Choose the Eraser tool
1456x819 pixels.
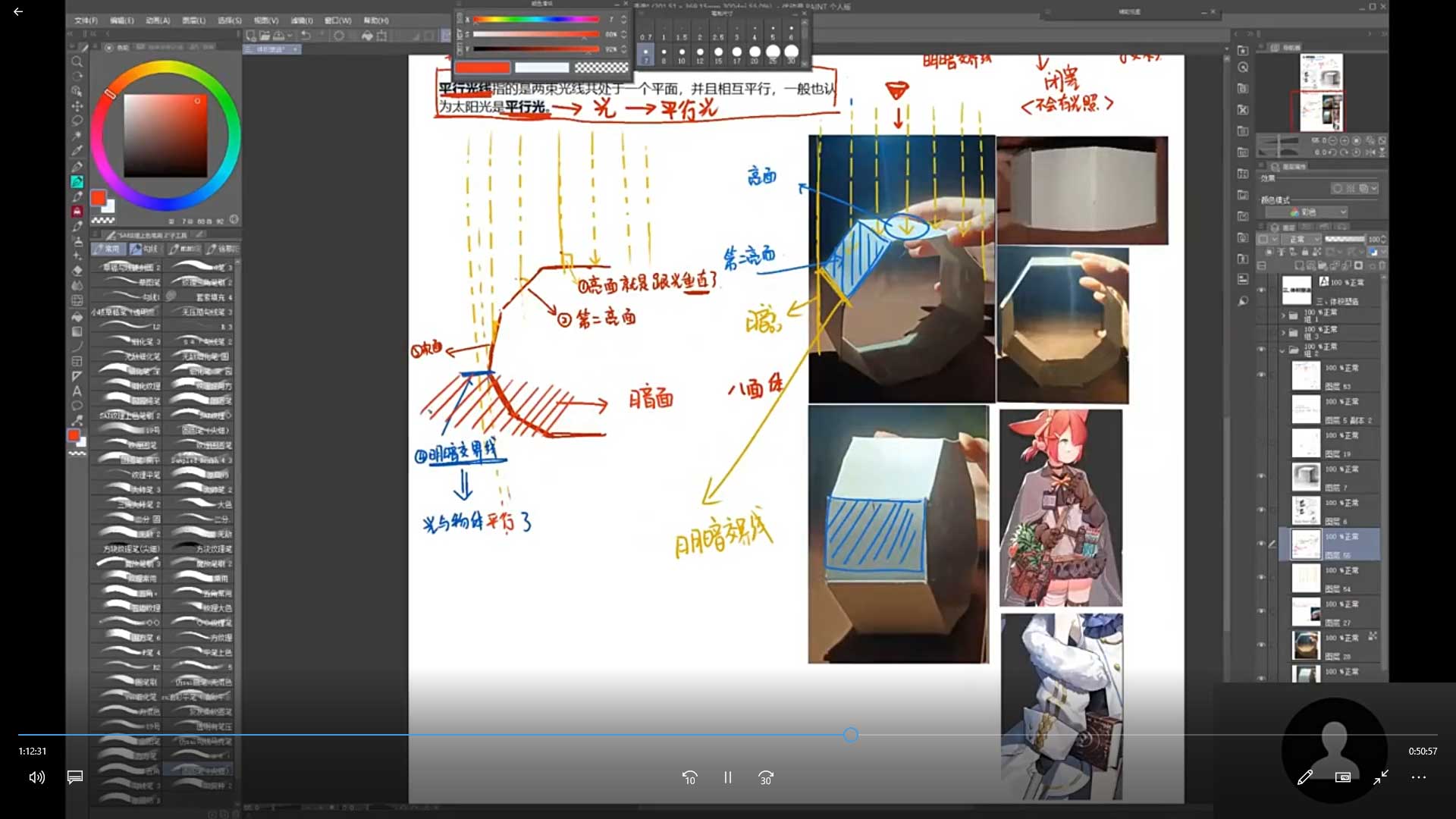click(77, 271)
